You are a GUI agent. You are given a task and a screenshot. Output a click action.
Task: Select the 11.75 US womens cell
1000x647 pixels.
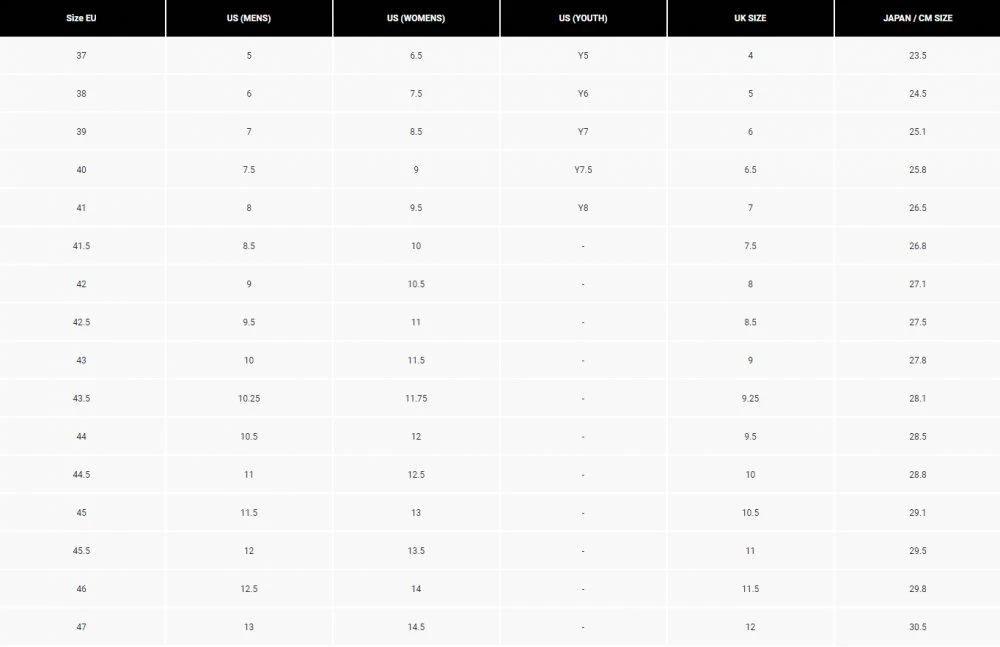pos(416,398)
